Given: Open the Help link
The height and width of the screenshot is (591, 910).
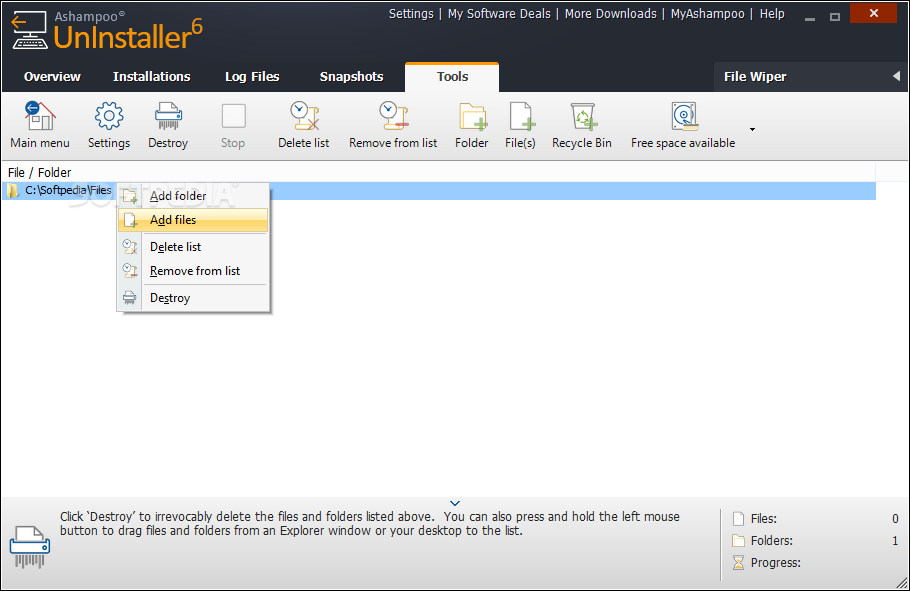Looking at the screenshot, I should (x=772, y=14).
